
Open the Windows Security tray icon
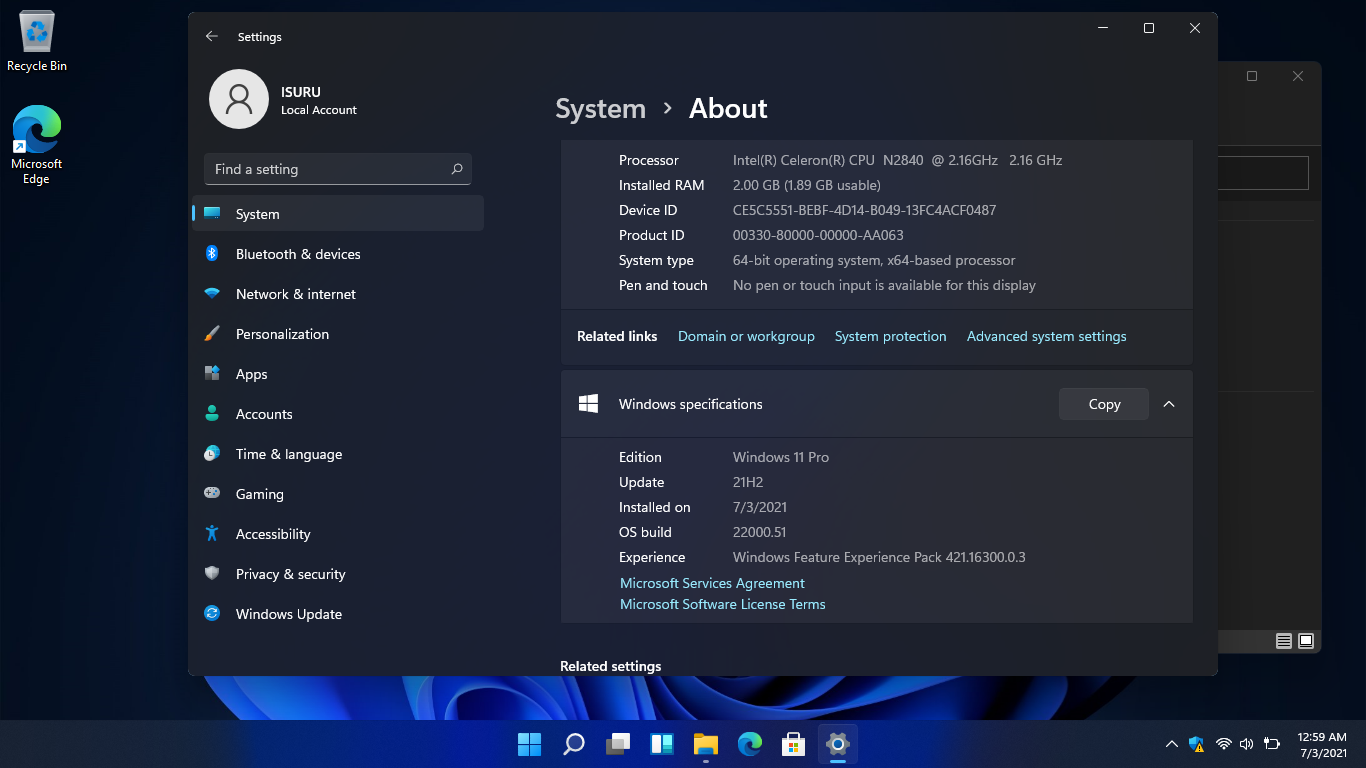(1197, 744)
